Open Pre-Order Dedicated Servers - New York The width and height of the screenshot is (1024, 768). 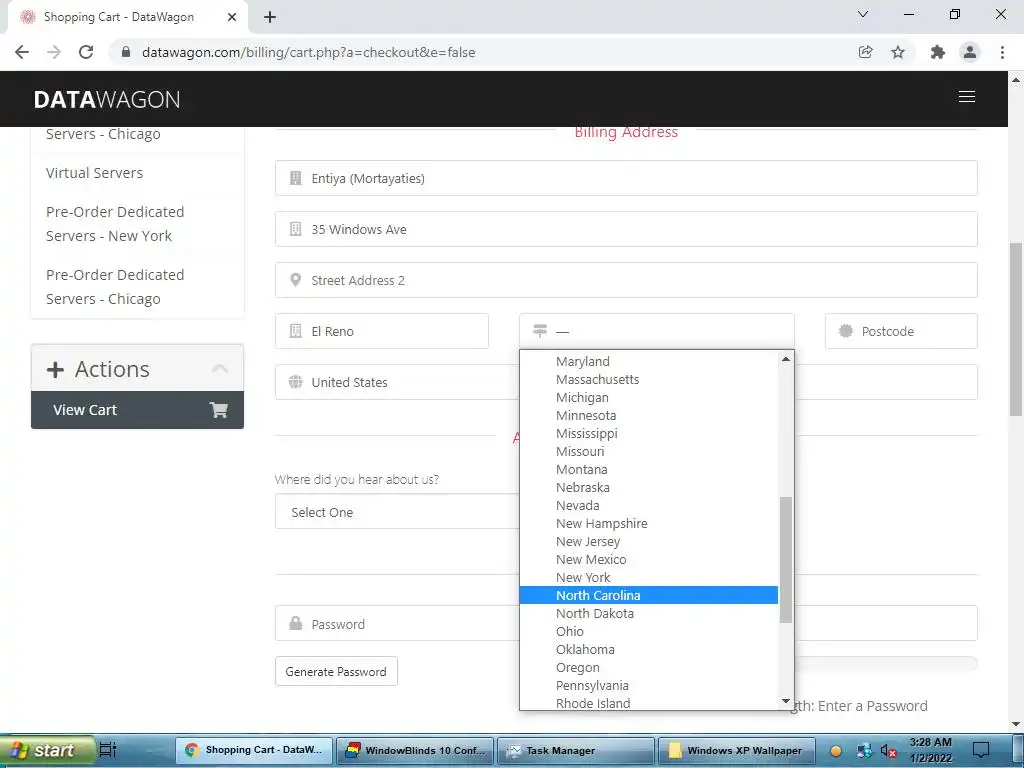tap(115, 224)
